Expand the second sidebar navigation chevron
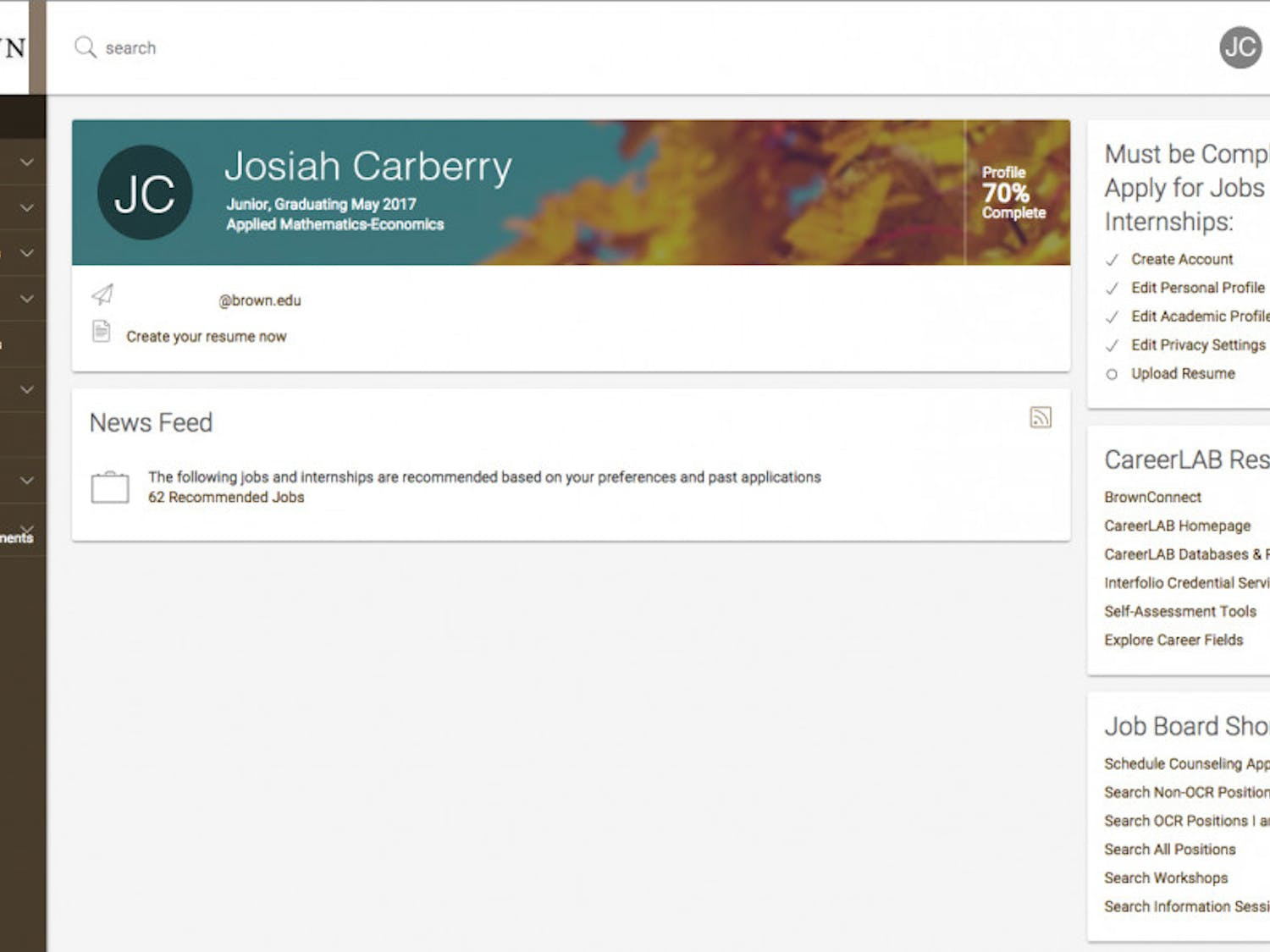 [25, 207]
